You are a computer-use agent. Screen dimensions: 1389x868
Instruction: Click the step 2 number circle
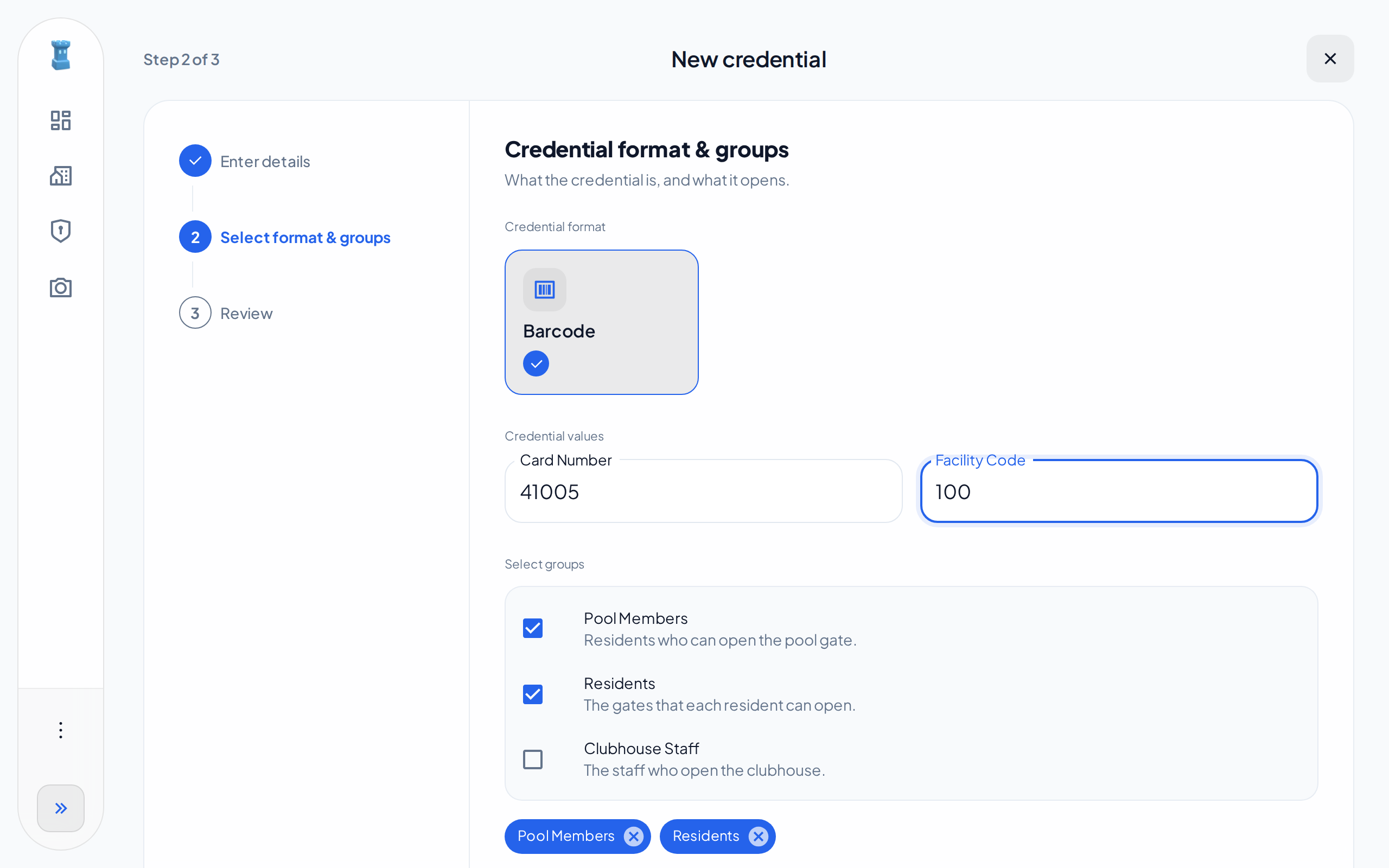pos(195,237)
